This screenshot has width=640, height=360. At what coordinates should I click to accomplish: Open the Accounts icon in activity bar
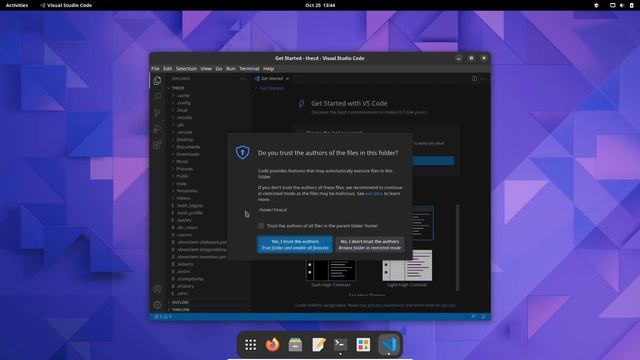[x=157, y=289]
